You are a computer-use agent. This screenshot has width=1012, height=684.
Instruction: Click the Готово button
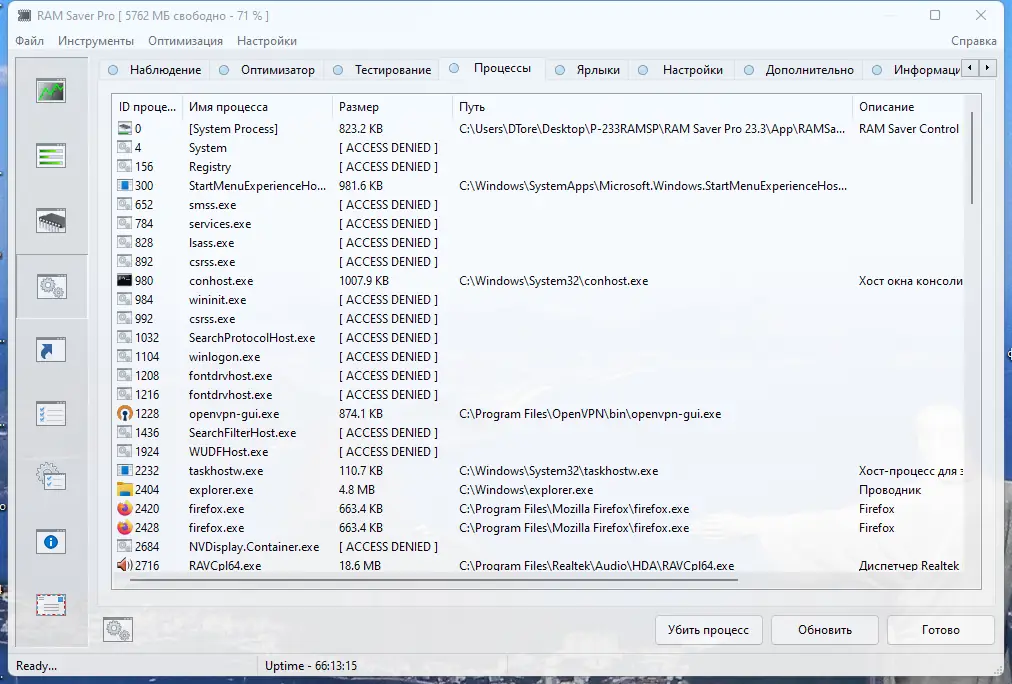[x=940, y=630]
